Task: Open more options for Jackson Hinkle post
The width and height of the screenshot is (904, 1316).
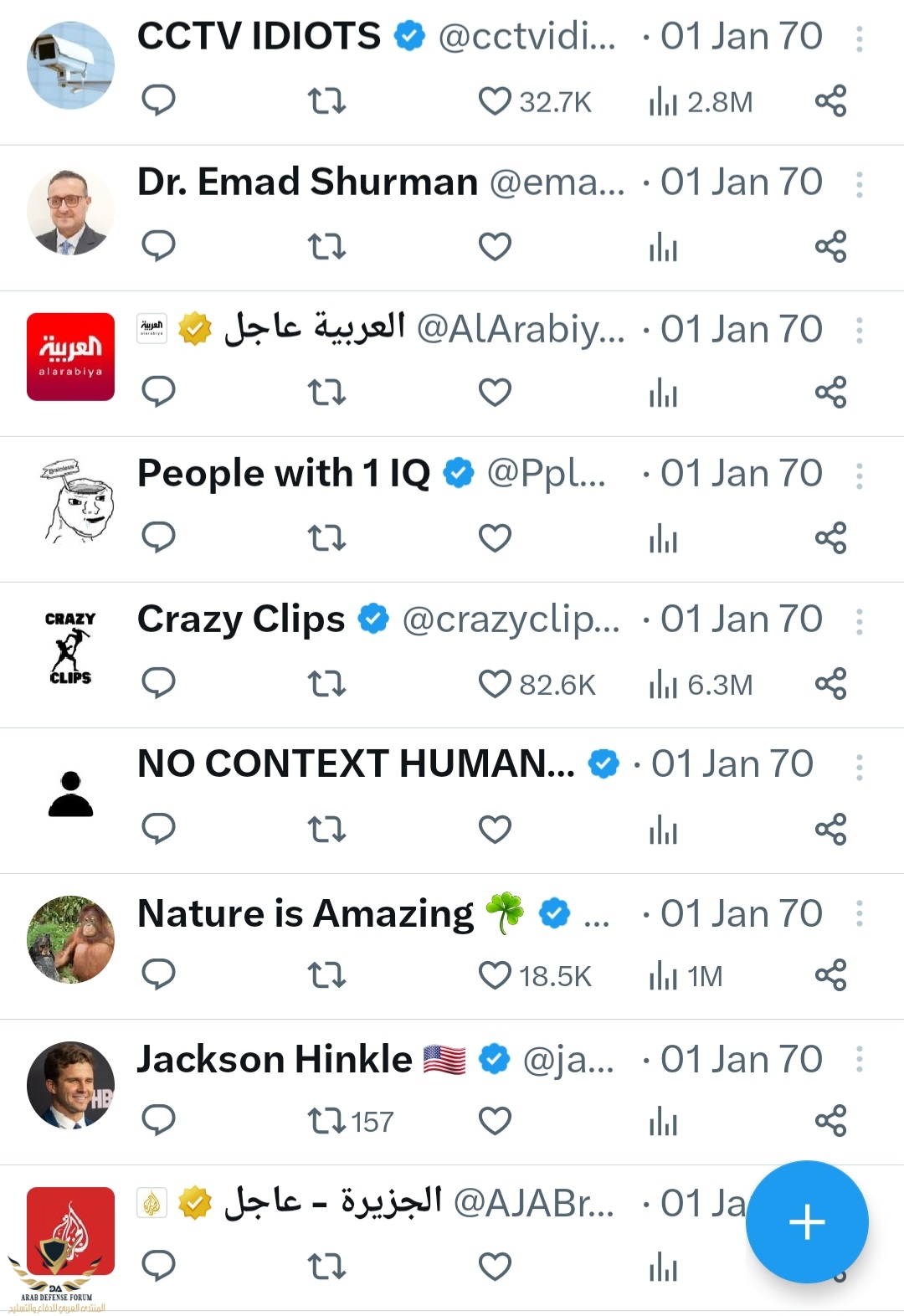Action: point(860,1060)
